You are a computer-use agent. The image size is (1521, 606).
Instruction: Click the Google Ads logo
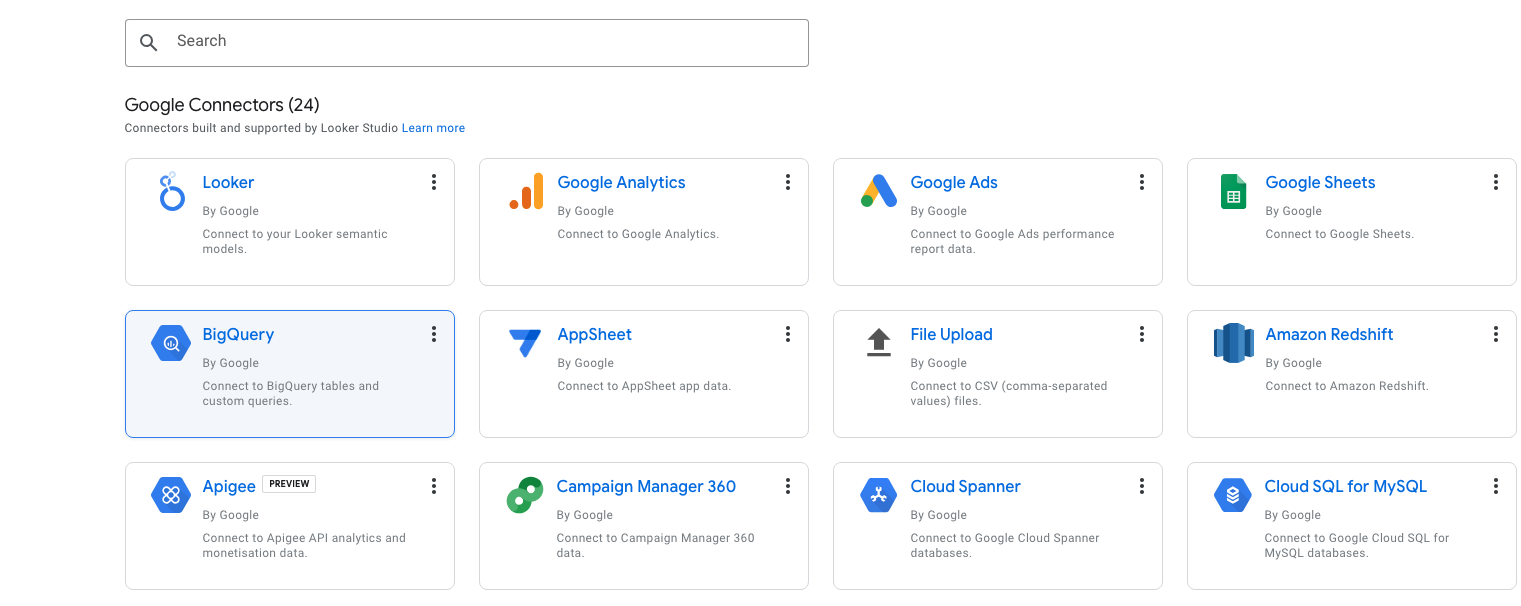coord(879,190)
